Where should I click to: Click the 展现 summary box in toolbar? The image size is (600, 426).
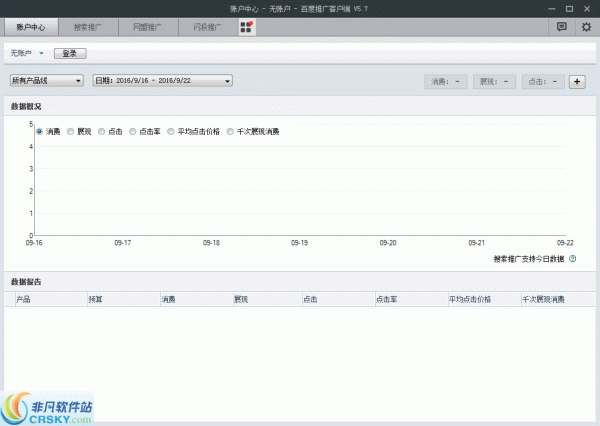494,82
